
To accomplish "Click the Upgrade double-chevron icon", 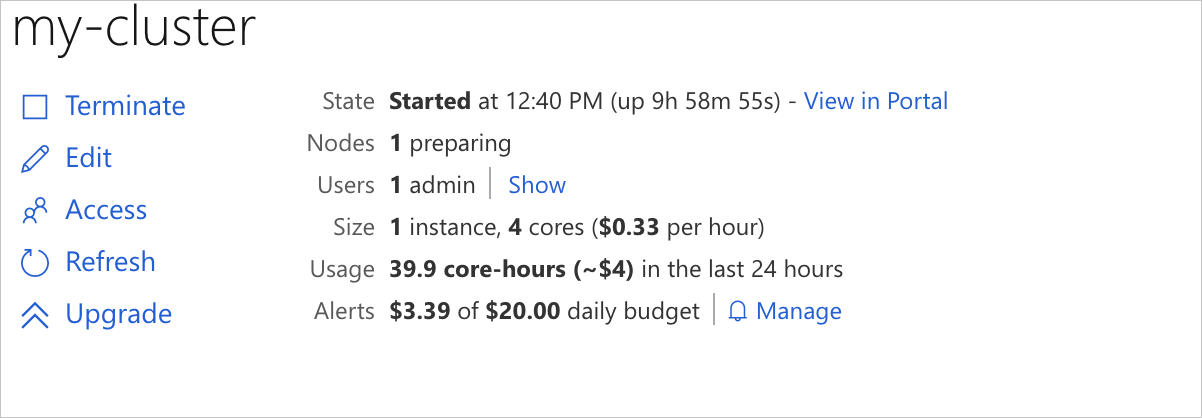I will tap(35, 315).
